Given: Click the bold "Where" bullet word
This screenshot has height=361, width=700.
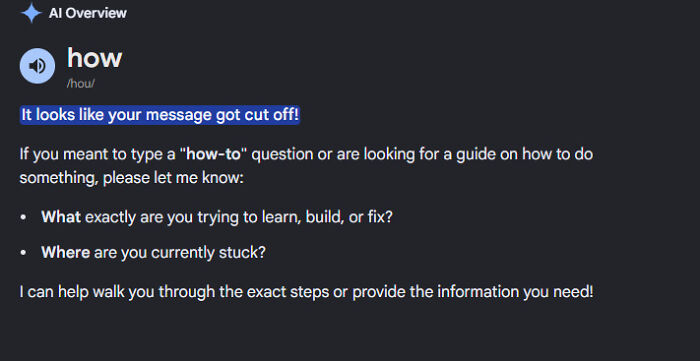Looking at the screenshot, I should (66, 253).
